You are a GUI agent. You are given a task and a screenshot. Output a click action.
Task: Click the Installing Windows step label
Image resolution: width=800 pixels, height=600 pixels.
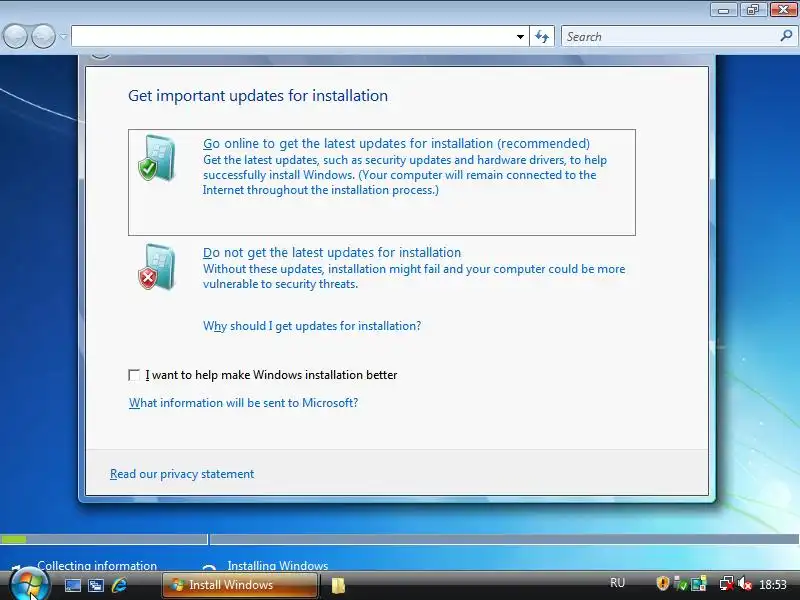(278, 565)
